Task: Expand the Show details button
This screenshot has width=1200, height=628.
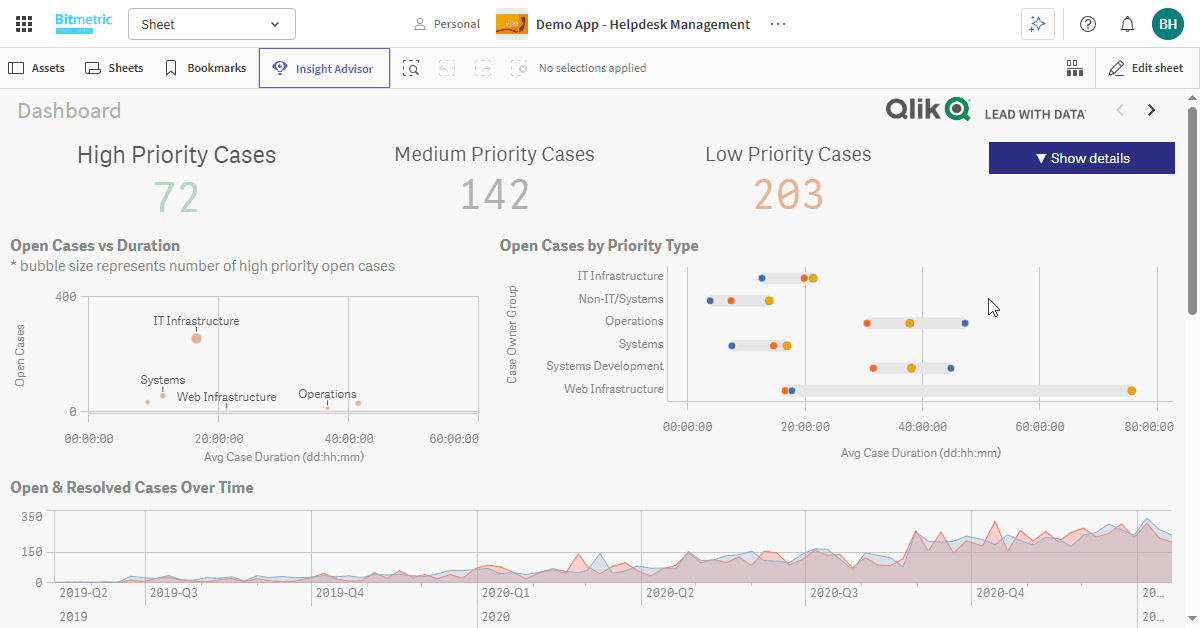Action: pyautogui.click(x=1082, y=158)
